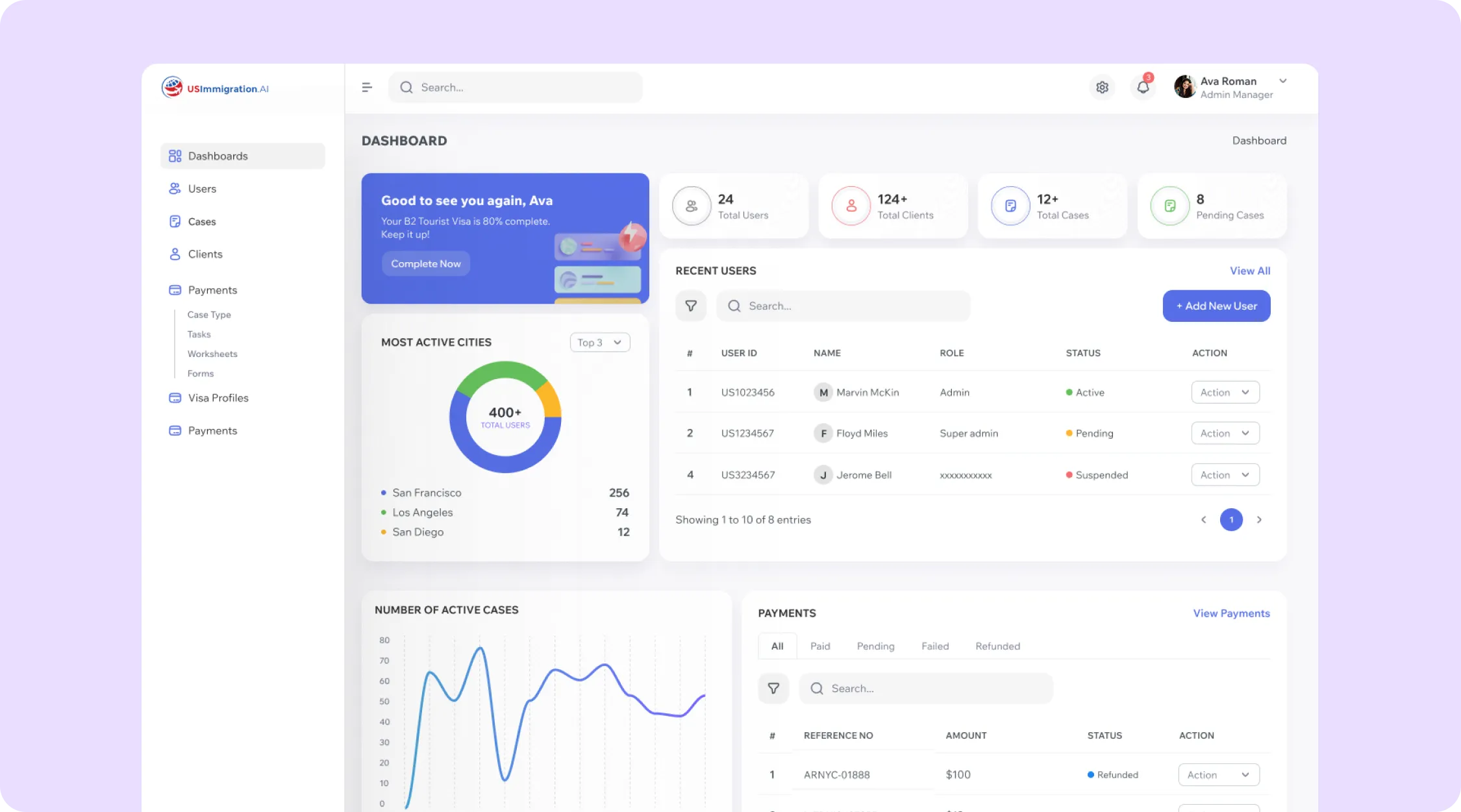The image size is (1461, 812).
Task: Select the Case Type submenu item
Action: click(x=209, y=315)
